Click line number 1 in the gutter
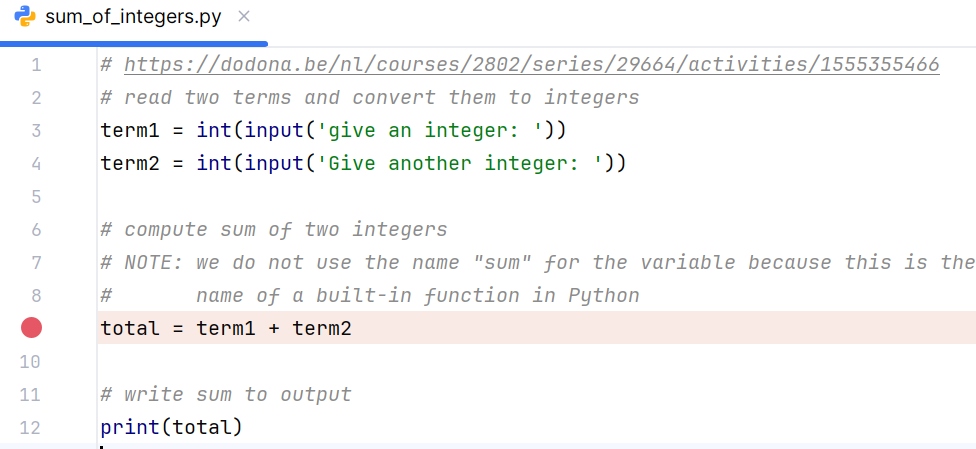 click(36, 65)
